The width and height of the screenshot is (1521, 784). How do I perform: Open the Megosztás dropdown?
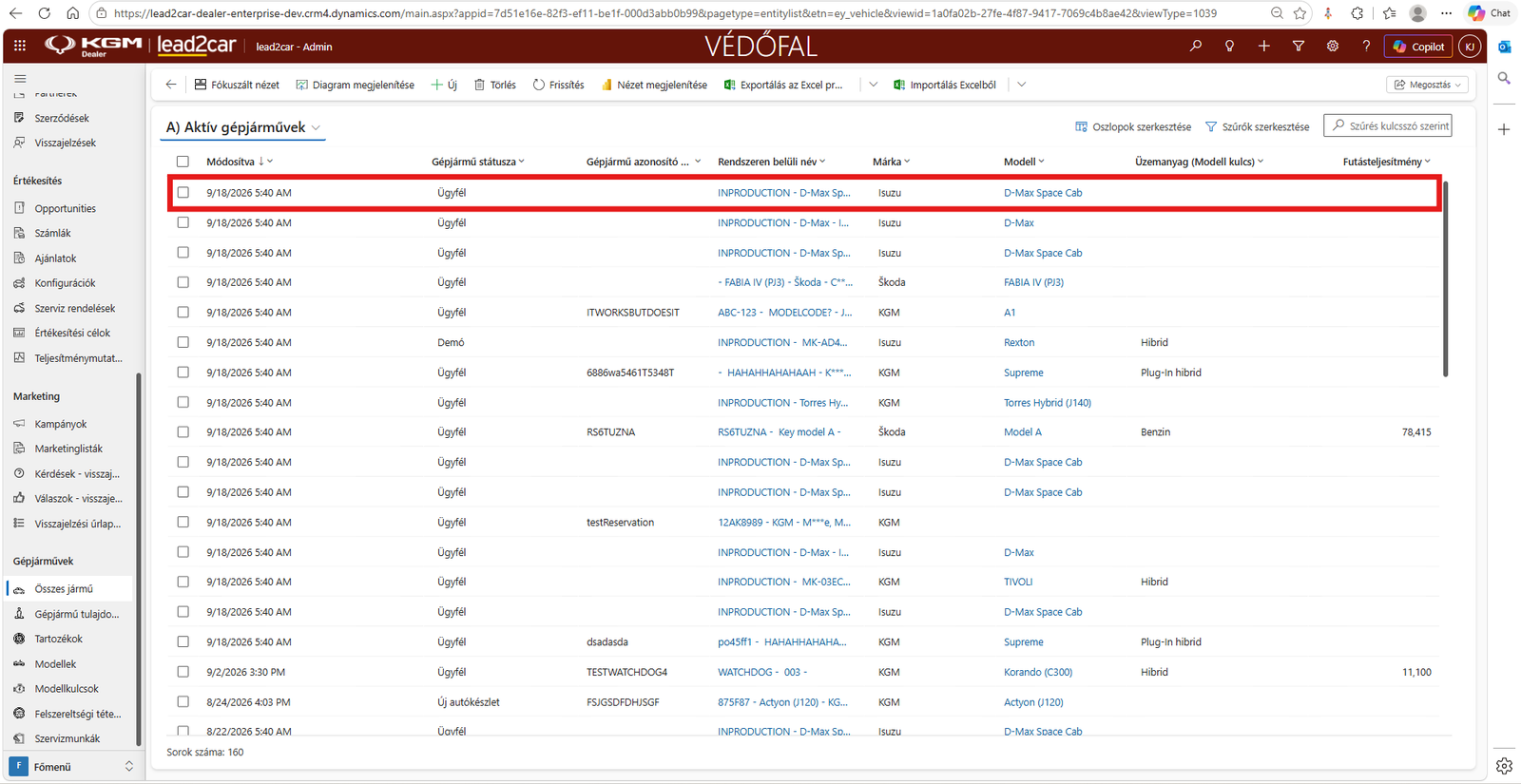coord(1427,85)
